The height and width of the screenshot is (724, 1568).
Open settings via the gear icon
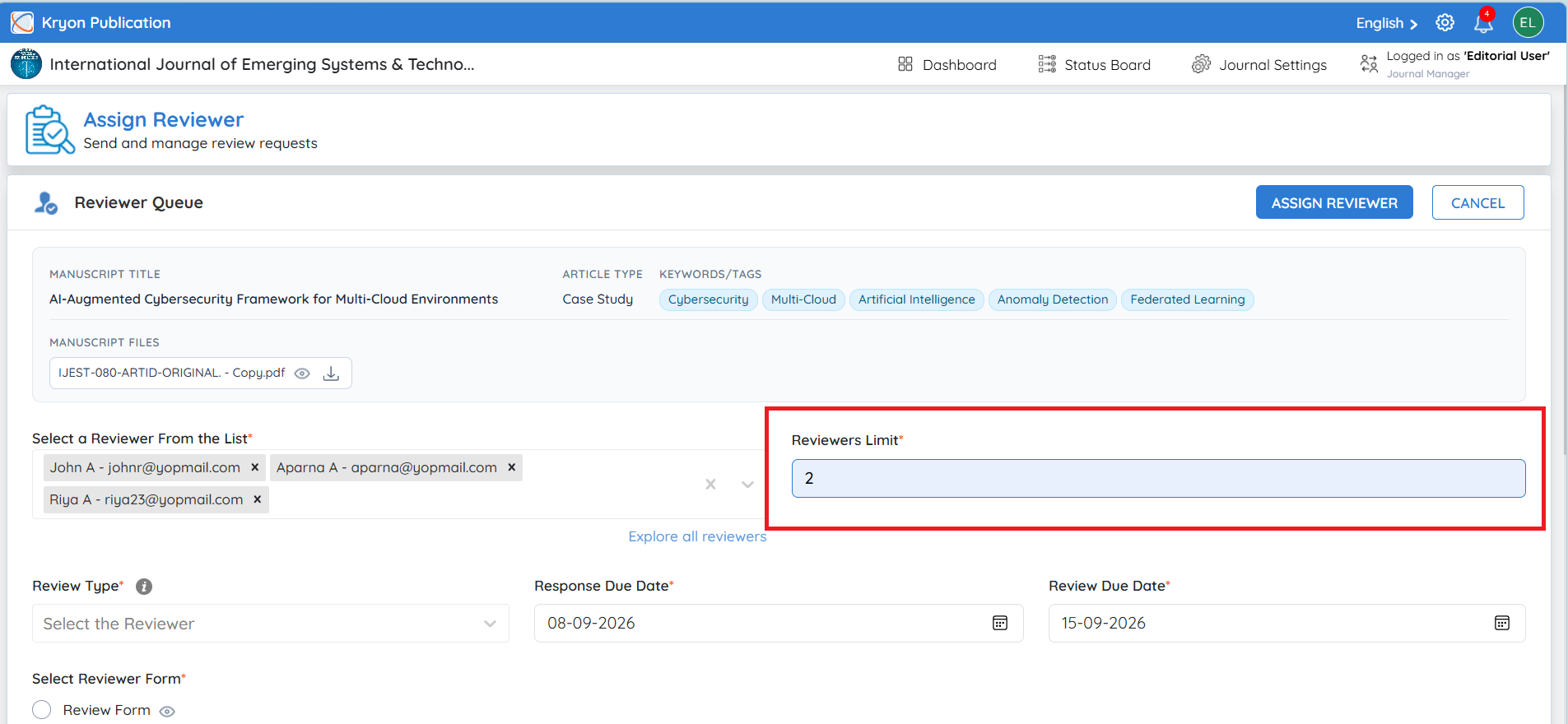[x=1445, y=23]
